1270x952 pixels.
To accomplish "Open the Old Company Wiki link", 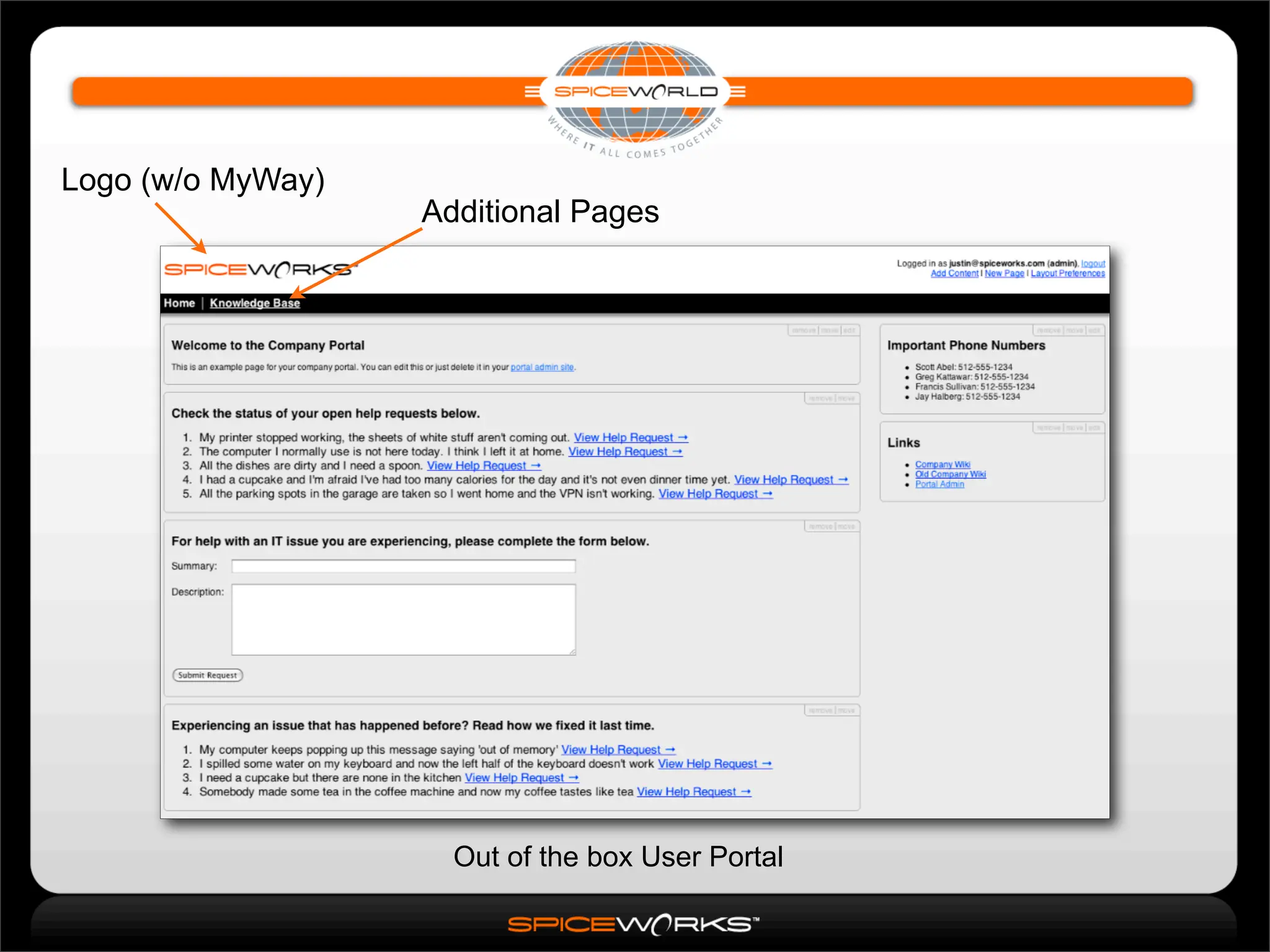I will click(x=951, y=474).
